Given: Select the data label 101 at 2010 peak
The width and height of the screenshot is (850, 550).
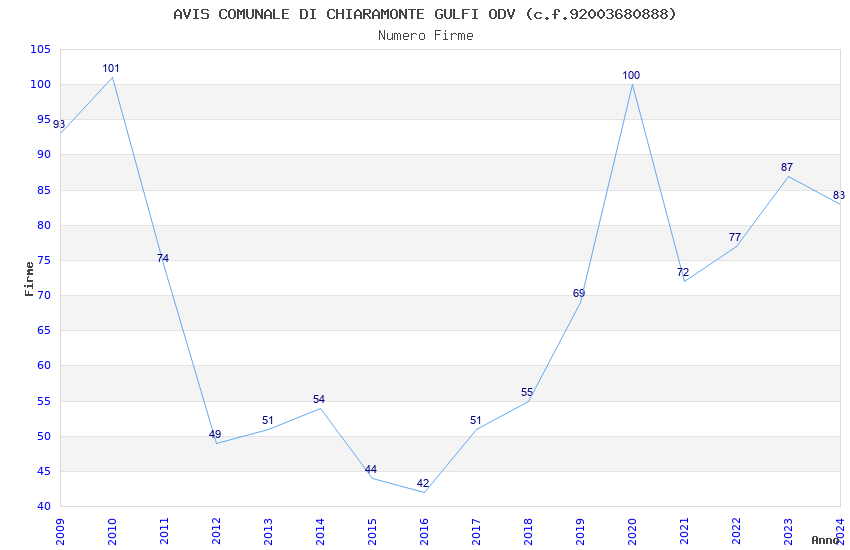Looking at the screenshot, I should pyautogui.click(x=111, y=68).
